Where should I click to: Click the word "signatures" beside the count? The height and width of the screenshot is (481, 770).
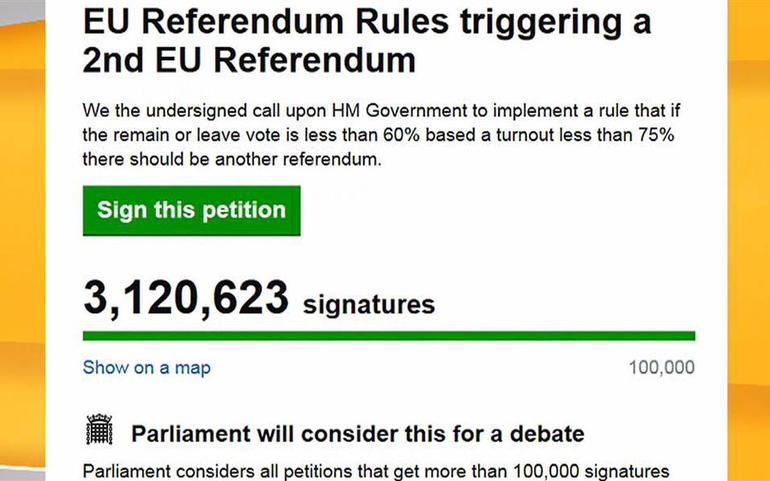tap(368, 303)
